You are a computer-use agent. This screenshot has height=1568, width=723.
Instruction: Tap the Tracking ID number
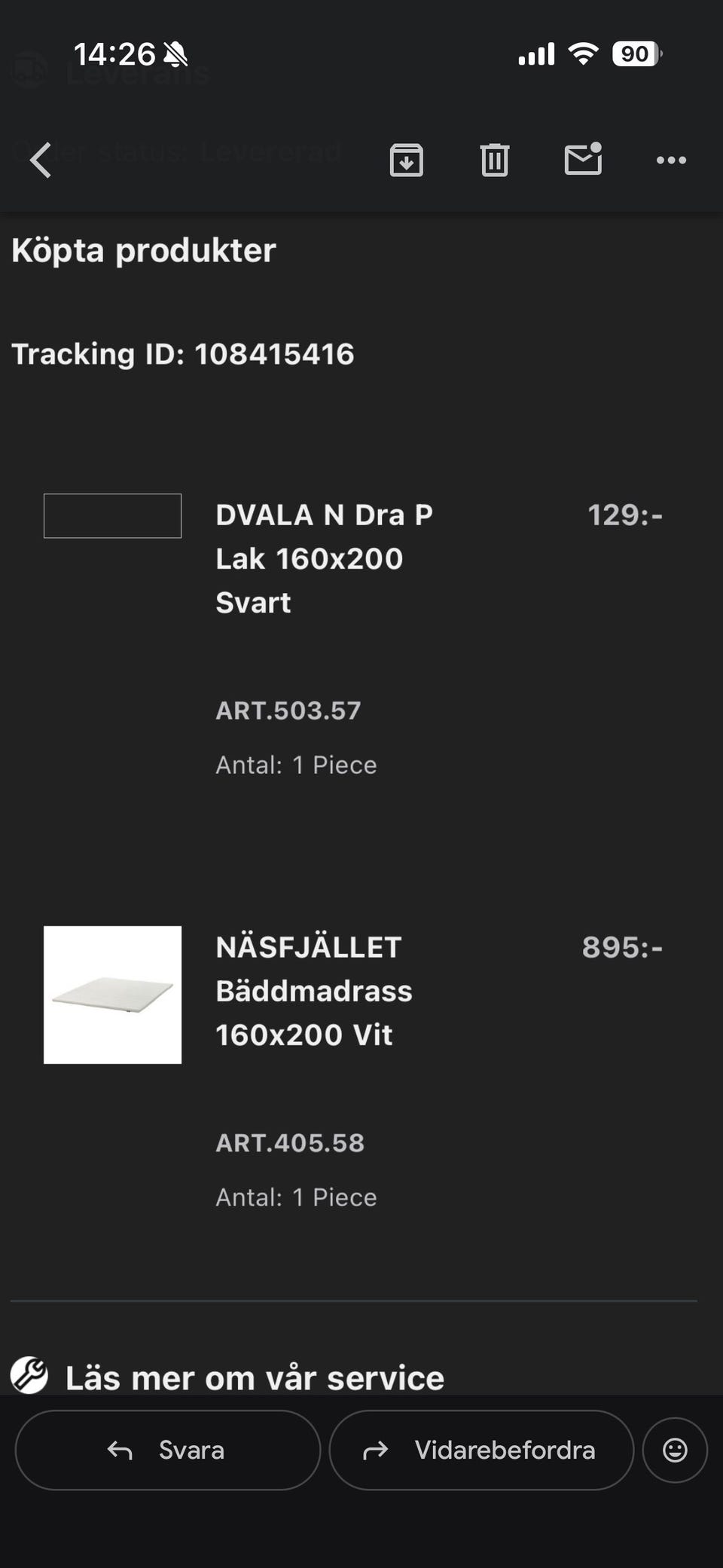273,353
